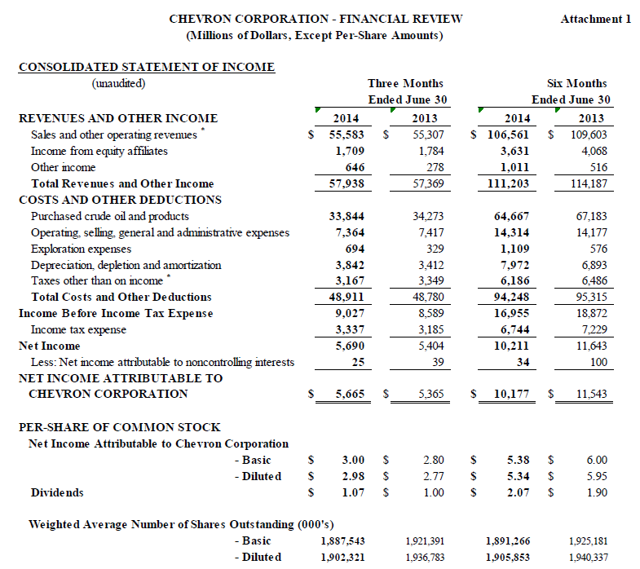The width and height of the screenshot is (640, 569).
Task: Select 'Attachment 1' label at top right
Action: coord(596,19)
